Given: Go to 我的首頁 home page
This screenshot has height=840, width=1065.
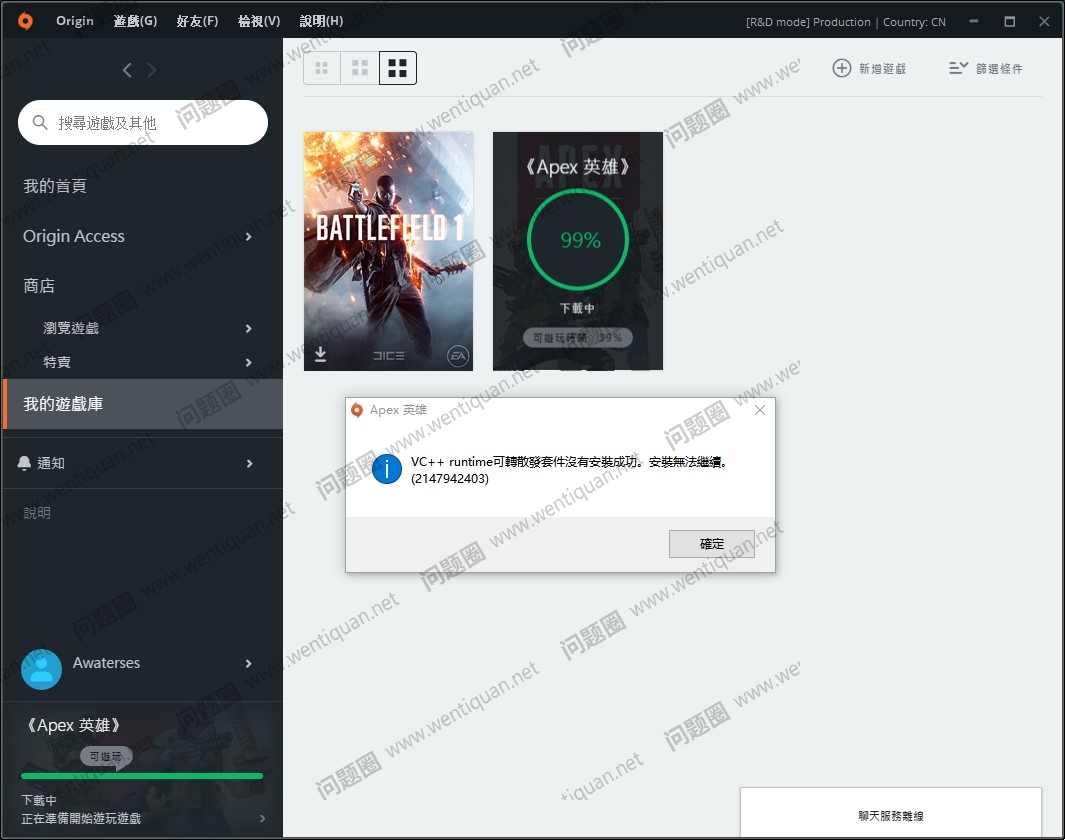Looking at the screenshot, I should click(x=55, y=186).
